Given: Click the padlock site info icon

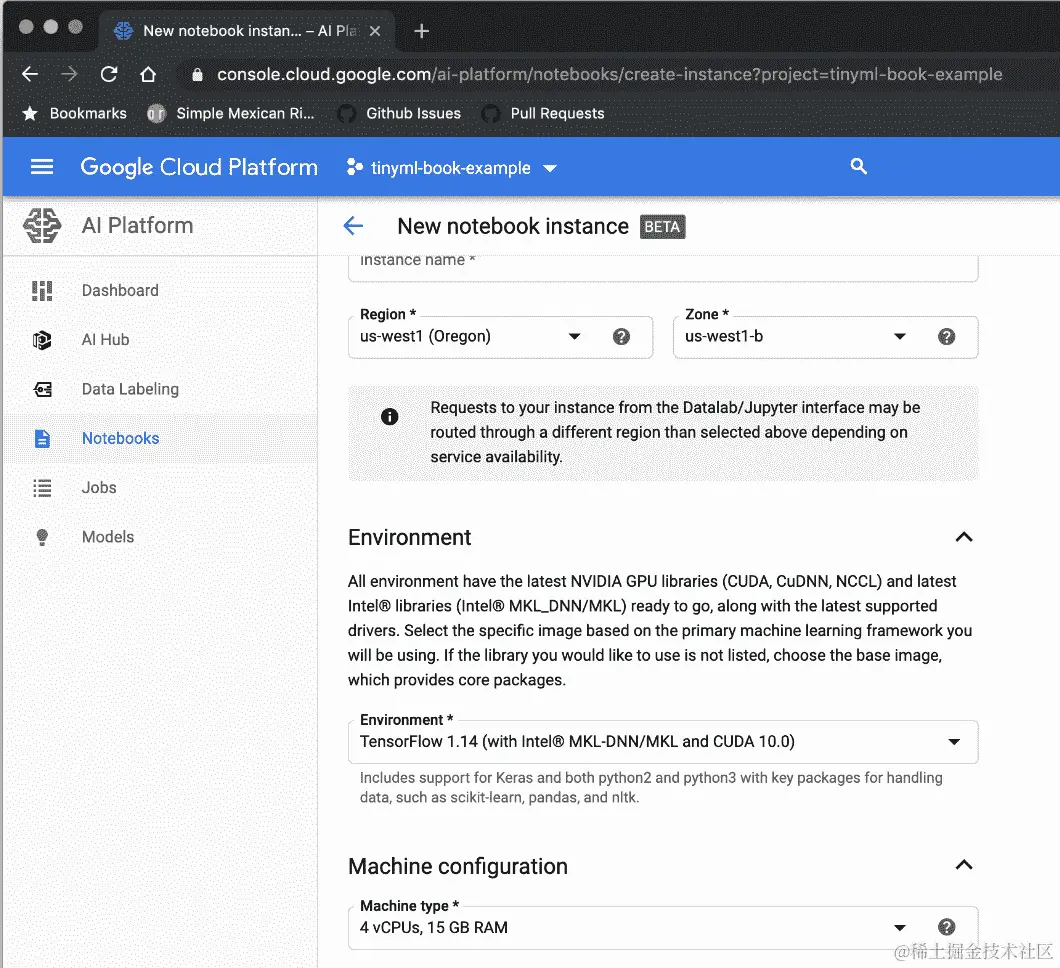Looking at the screenshot, I should coord(197,74).
